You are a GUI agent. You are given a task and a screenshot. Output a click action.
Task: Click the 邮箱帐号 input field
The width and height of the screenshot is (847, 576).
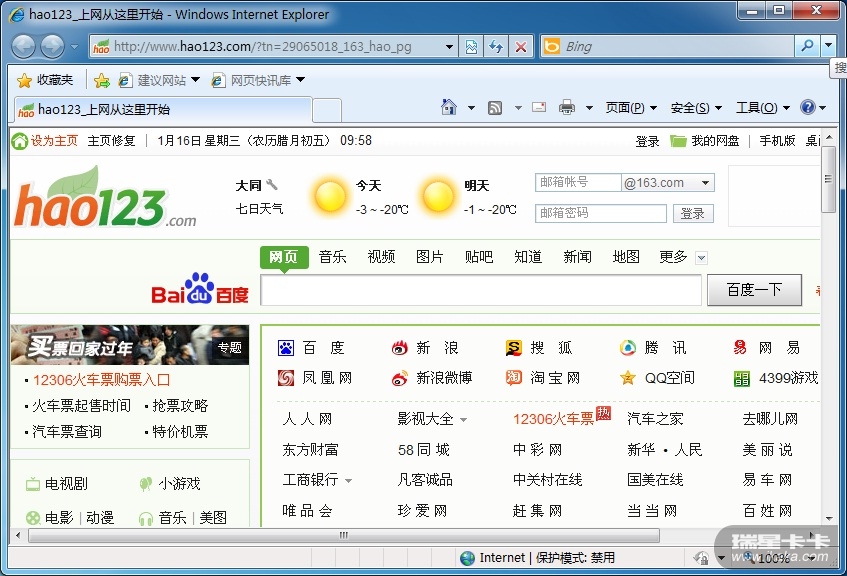pyautogui.click(x=578, y=183)
